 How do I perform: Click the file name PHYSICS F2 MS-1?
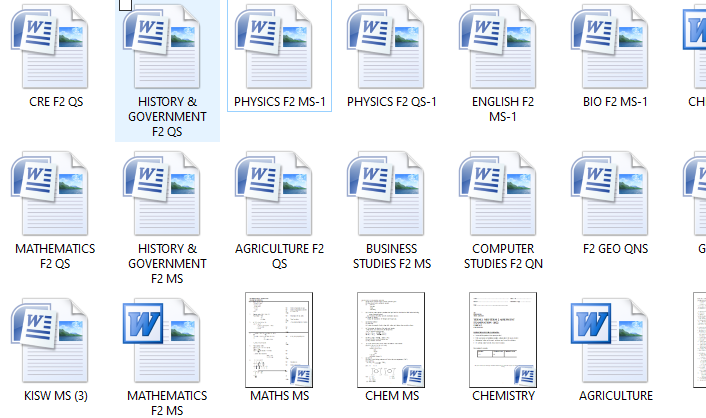(280, 102)
